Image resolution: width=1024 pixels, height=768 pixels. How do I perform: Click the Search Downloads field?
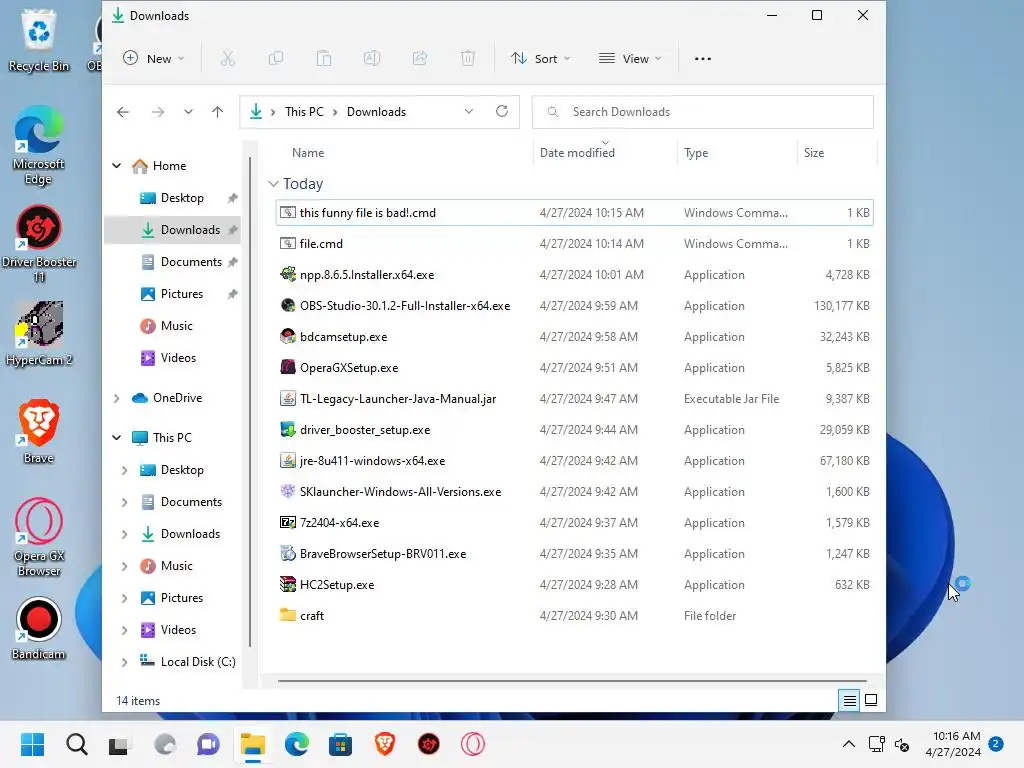point(703,112)
